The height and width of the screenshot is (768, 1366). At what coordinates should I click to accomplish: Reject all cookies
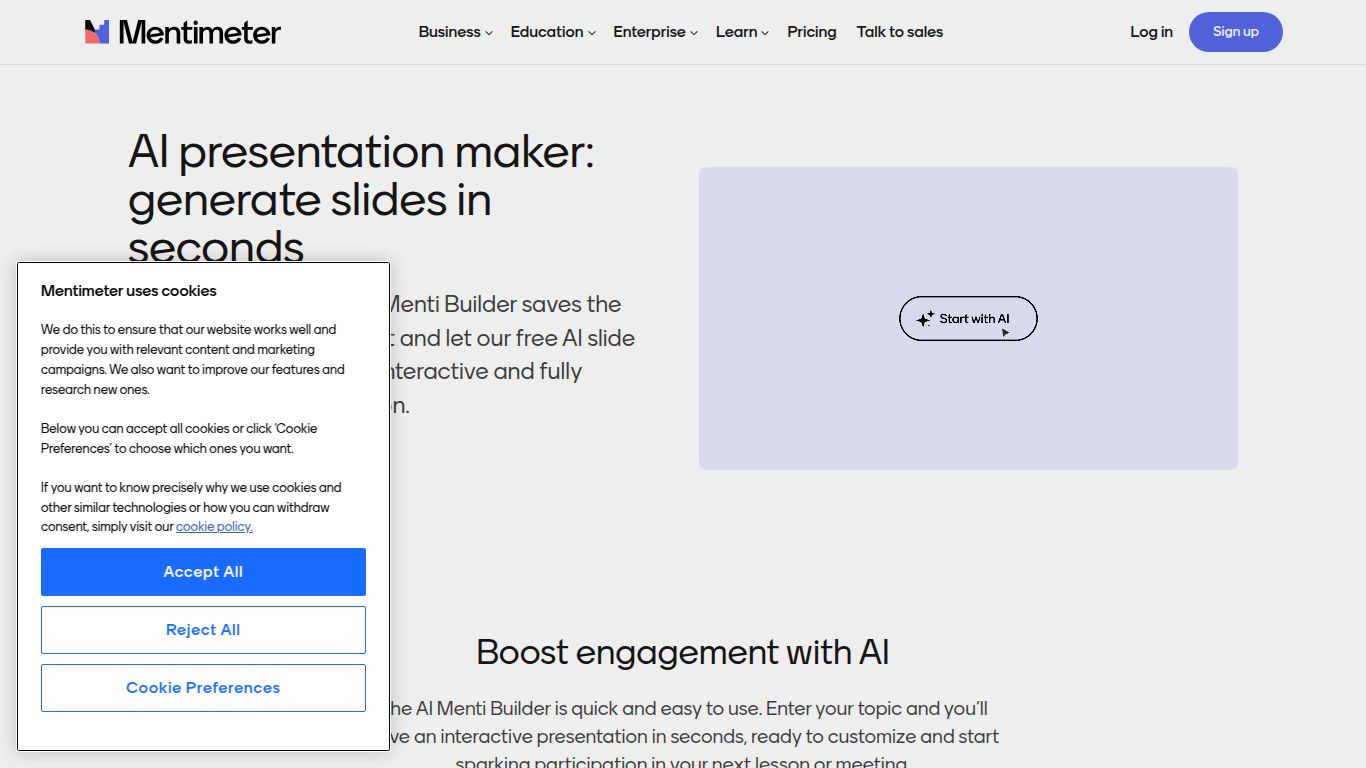[x=202, y=629]
